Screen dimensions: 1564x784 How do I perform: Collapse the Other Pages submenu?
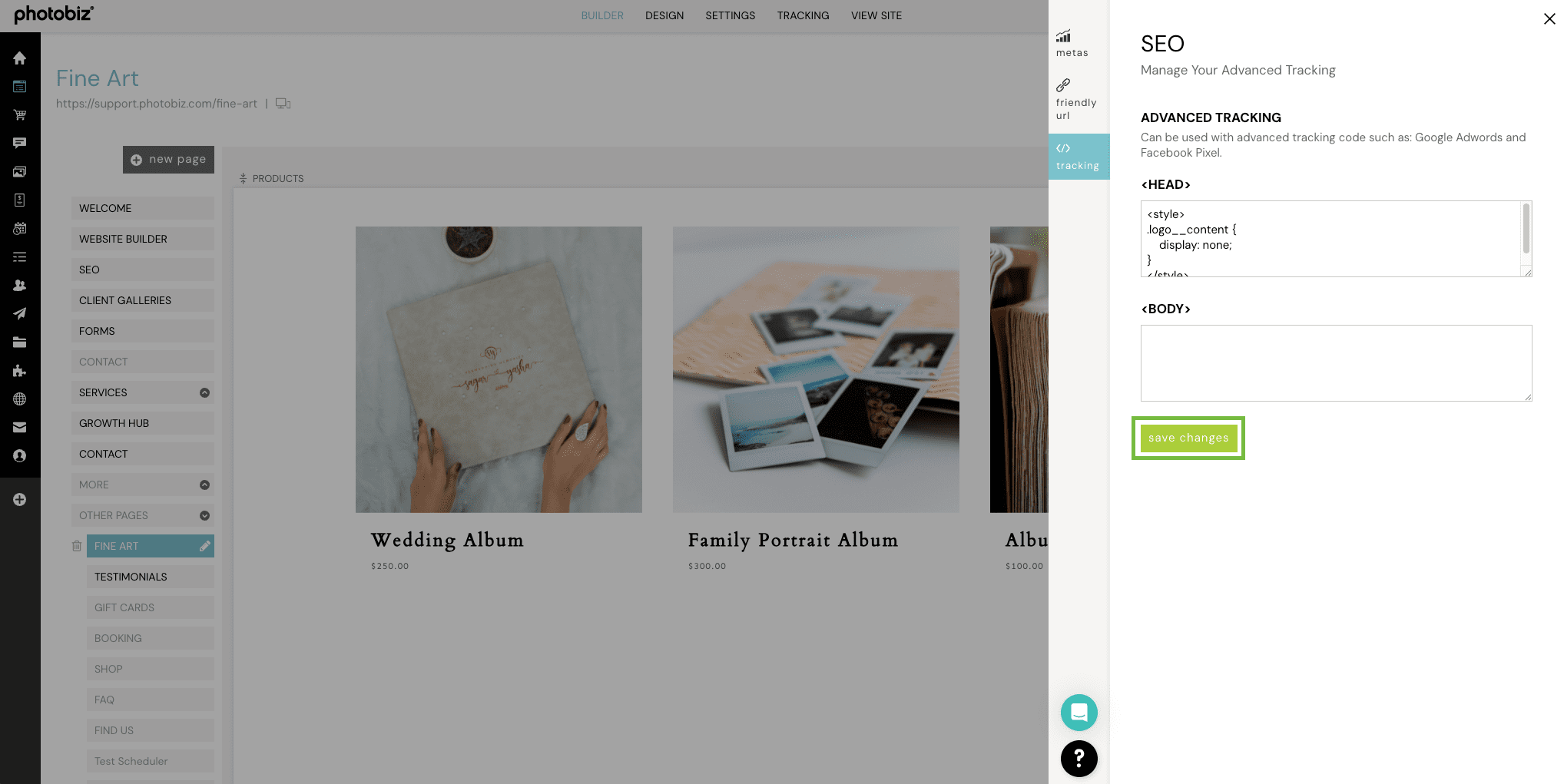pos(204,515)
